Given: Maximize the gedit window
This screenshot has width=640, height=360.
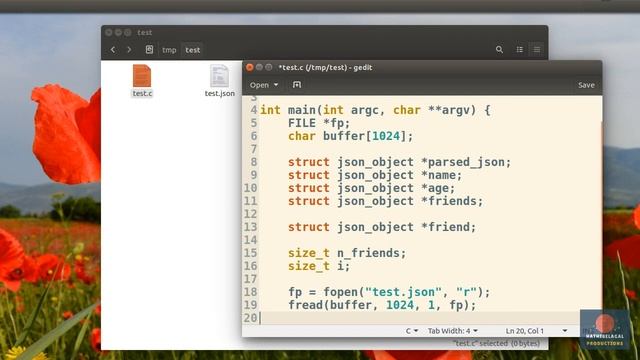Looking at the screenshot, I should pos(269,67).
